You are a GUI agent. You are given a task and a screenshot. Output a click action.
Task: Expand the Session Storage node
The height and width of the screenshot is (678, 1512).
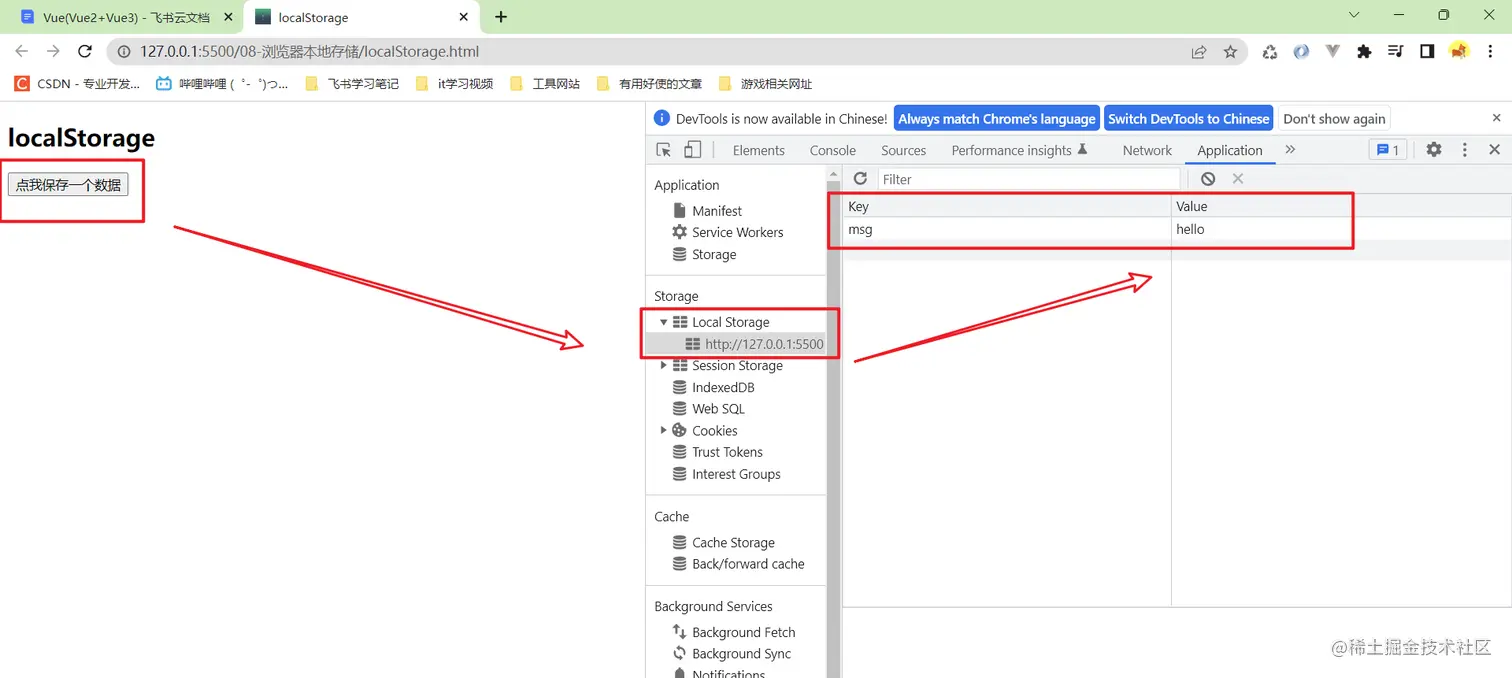[x=663, y=365]
